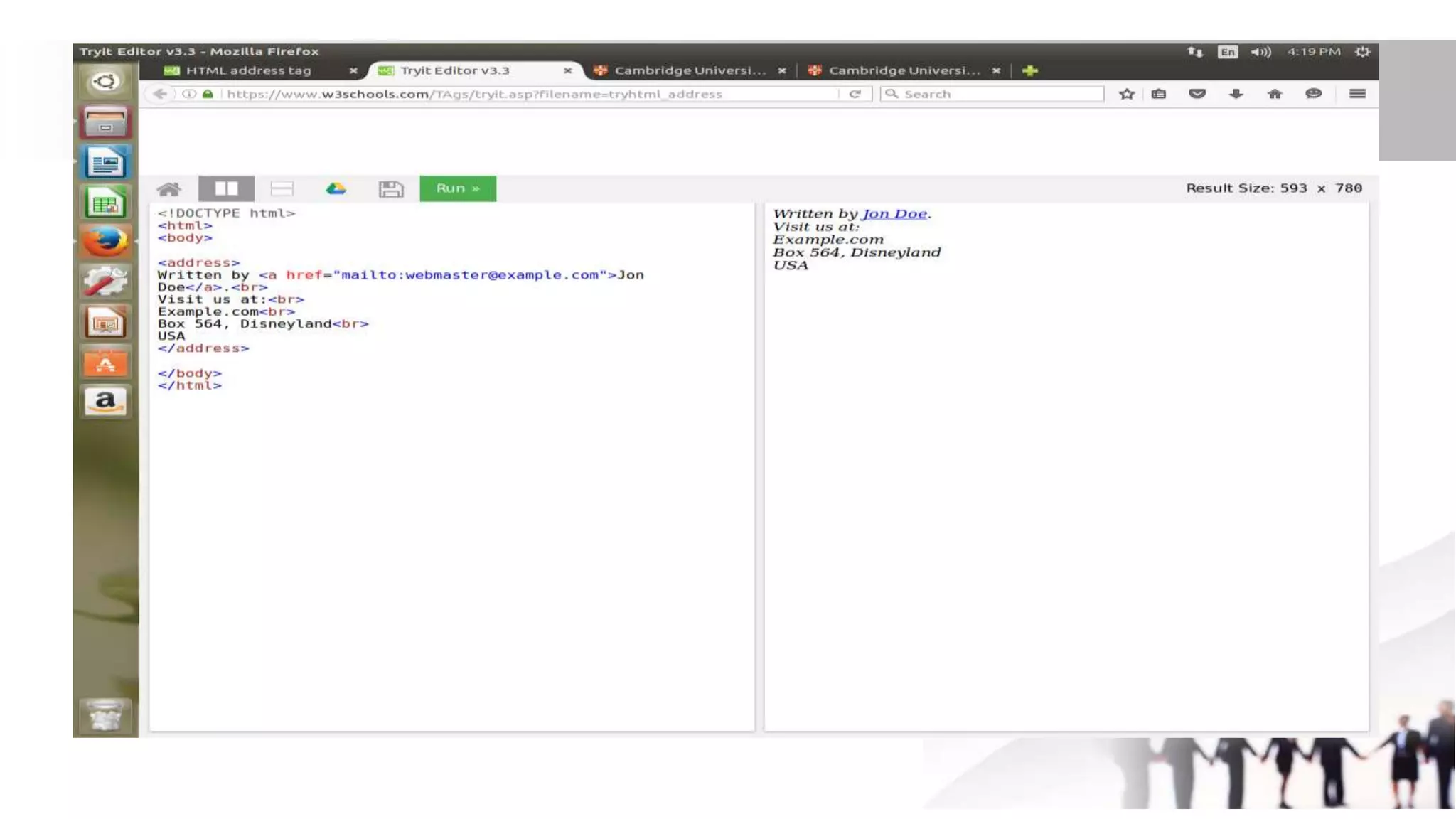Bookmark this page with star icon
The width and height of the screenshot is (1456, 819).
pyautogui.click(x=1127, y=94)
